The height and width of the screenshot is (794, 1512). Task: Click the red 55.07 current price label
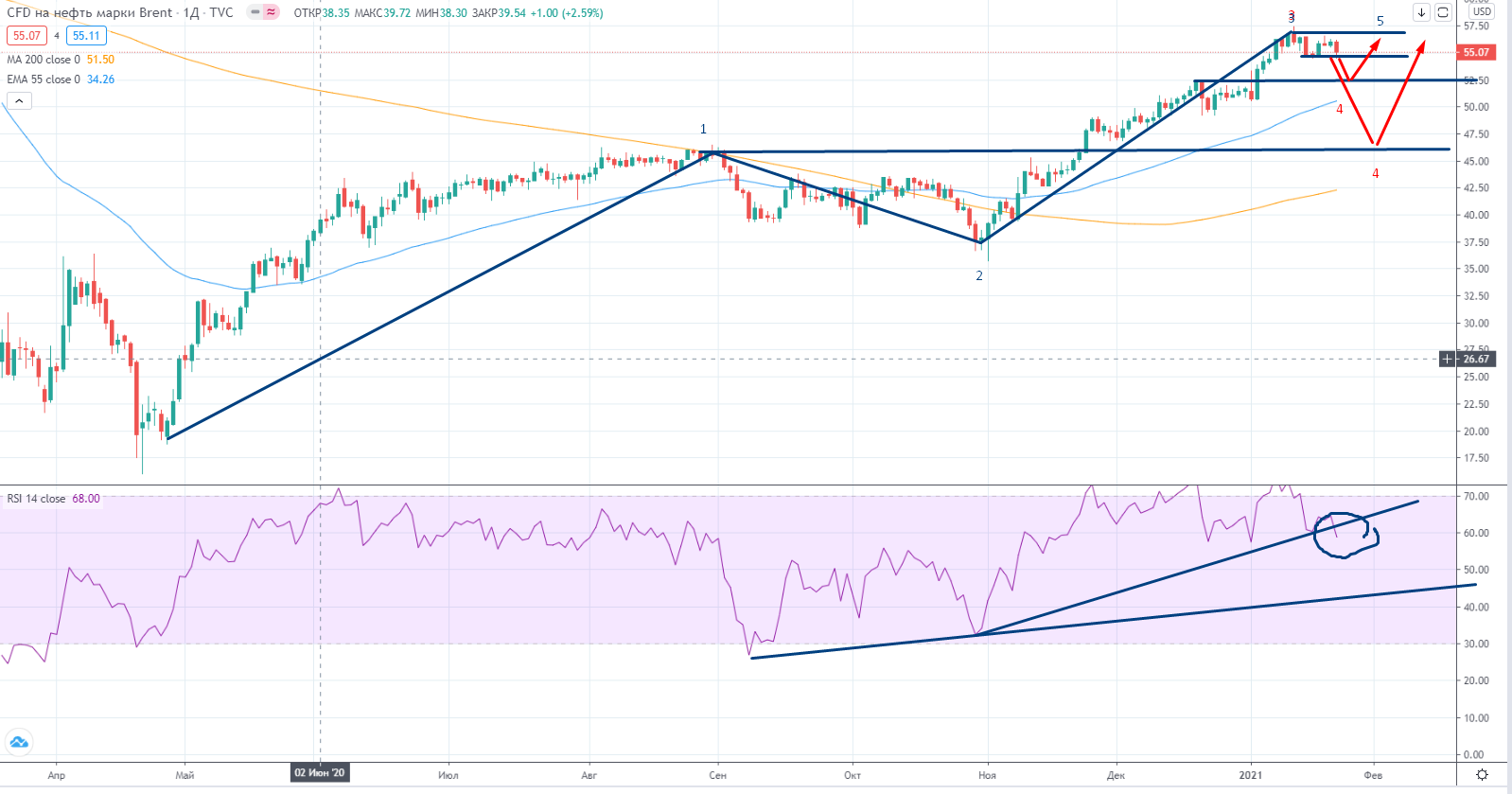[1475, 52]
